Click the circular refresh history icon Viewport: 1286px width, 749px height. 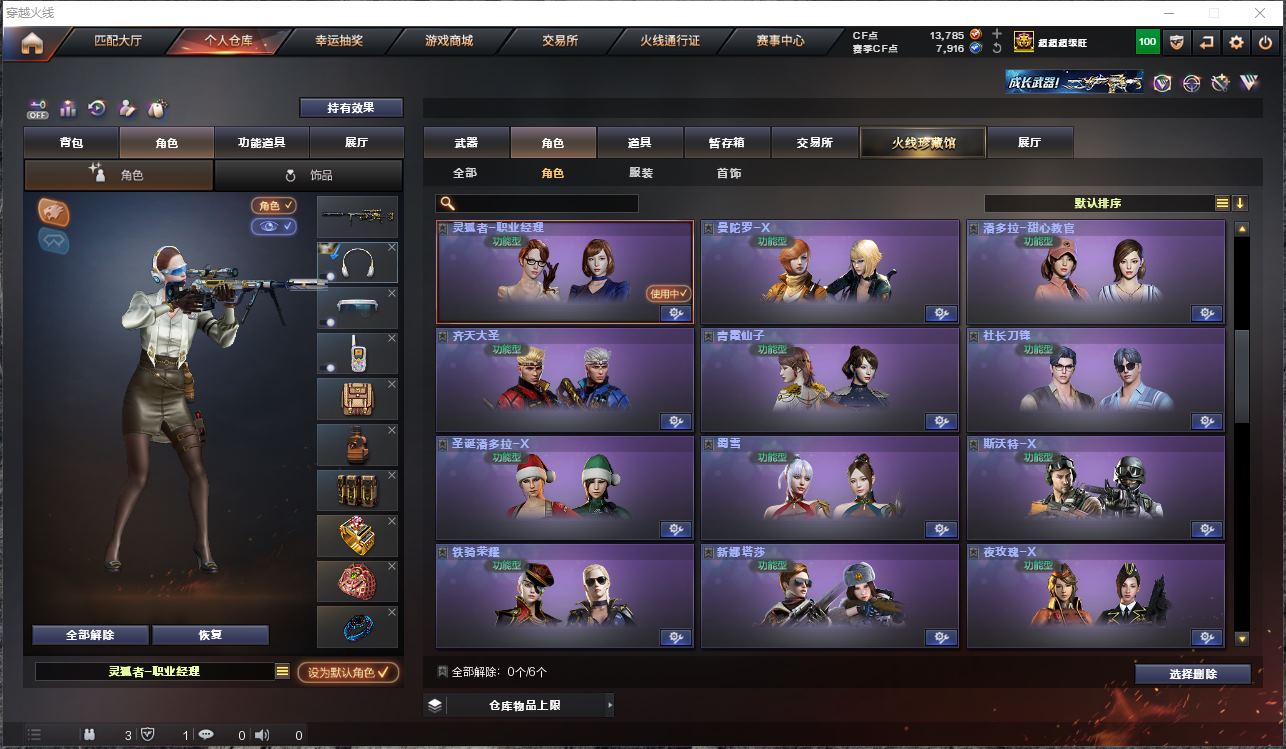click(x=97, y=108)
